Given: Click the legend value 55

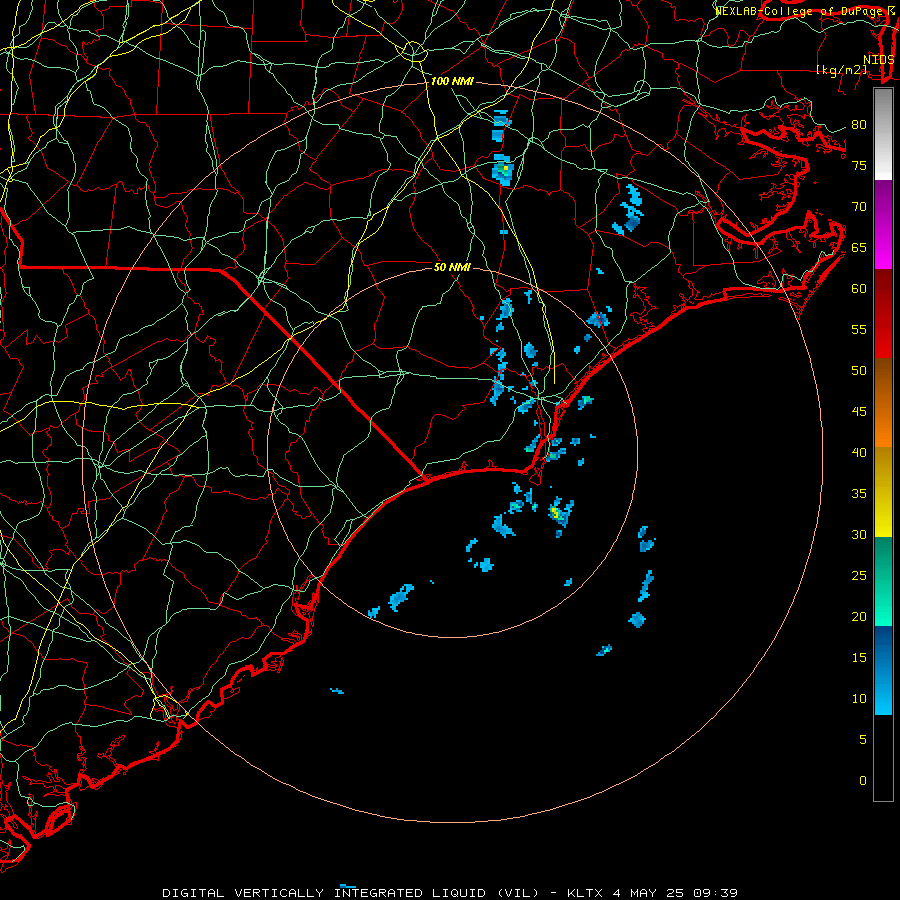Looking at the screenshot, I should (x=859, y=329).
